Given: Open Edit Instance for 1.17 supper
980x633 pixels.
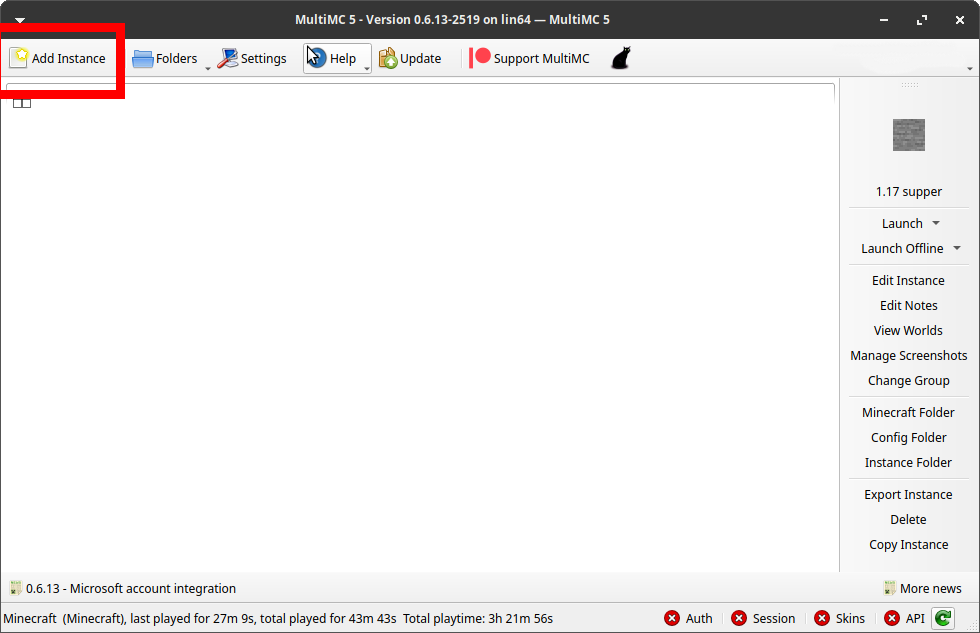Looking at the screenshot, I should point(908,280).
